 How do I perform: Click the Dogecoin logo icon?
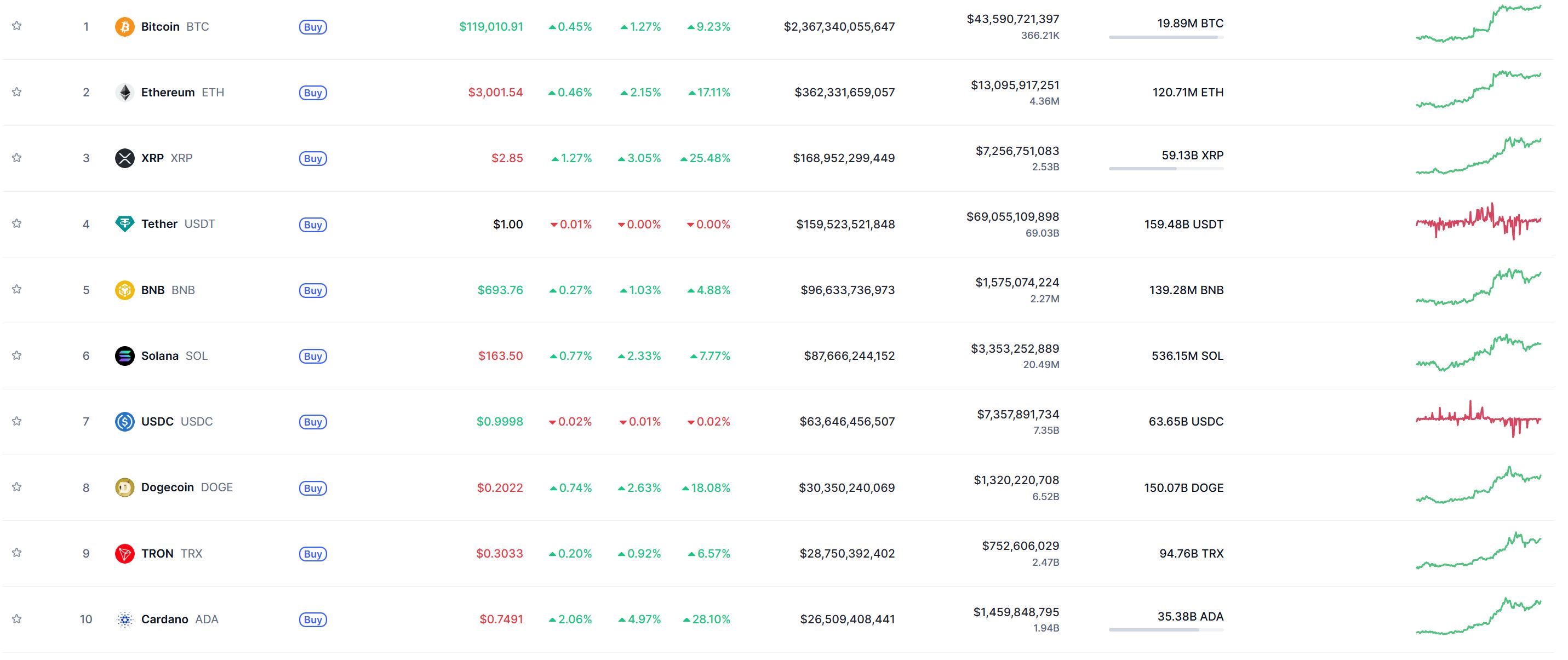click(x=125, y=487)
